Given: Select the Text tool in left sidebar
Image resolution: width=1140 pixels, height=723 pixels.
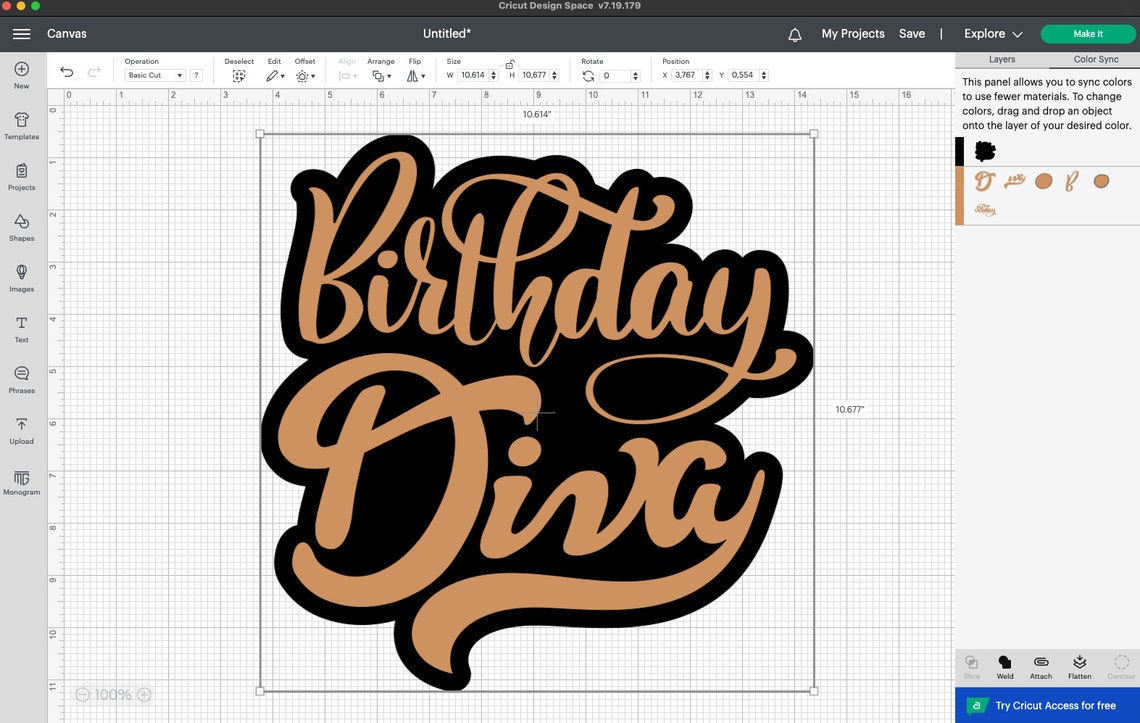Looking at the screenshot, I should [21, 328].
